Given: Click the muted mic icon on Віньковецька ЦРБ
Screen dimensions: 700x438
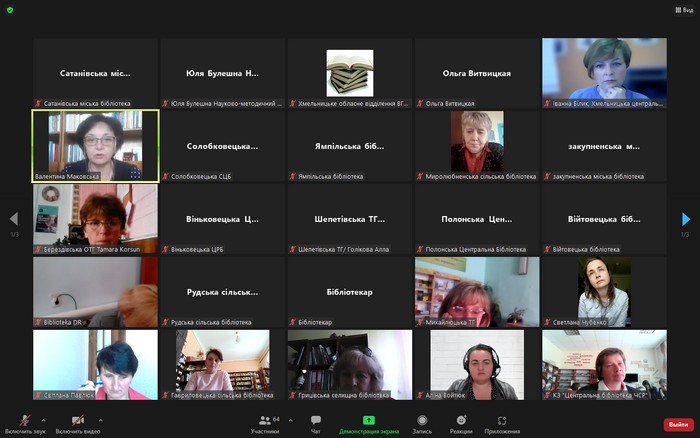Looking at the screenshot, I should 165,250.
